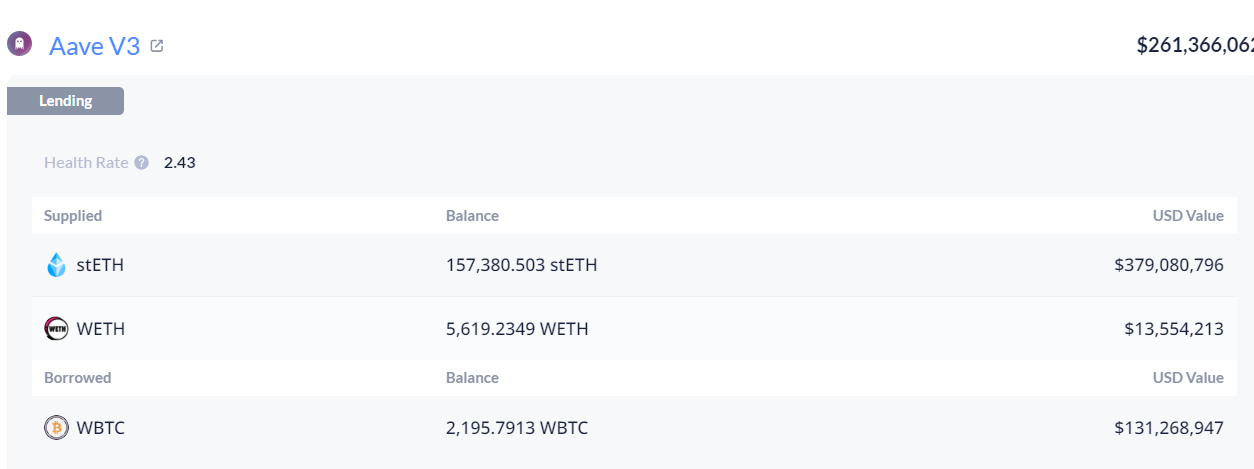The width and height of the screenshot is (1254, 469).
Task: Click the $379,080,796 stETH USD value
Action: 1168,265
